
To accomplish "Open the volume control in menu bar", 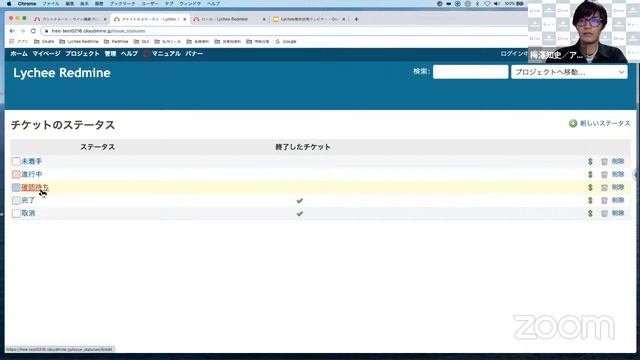I will (497, 4).
